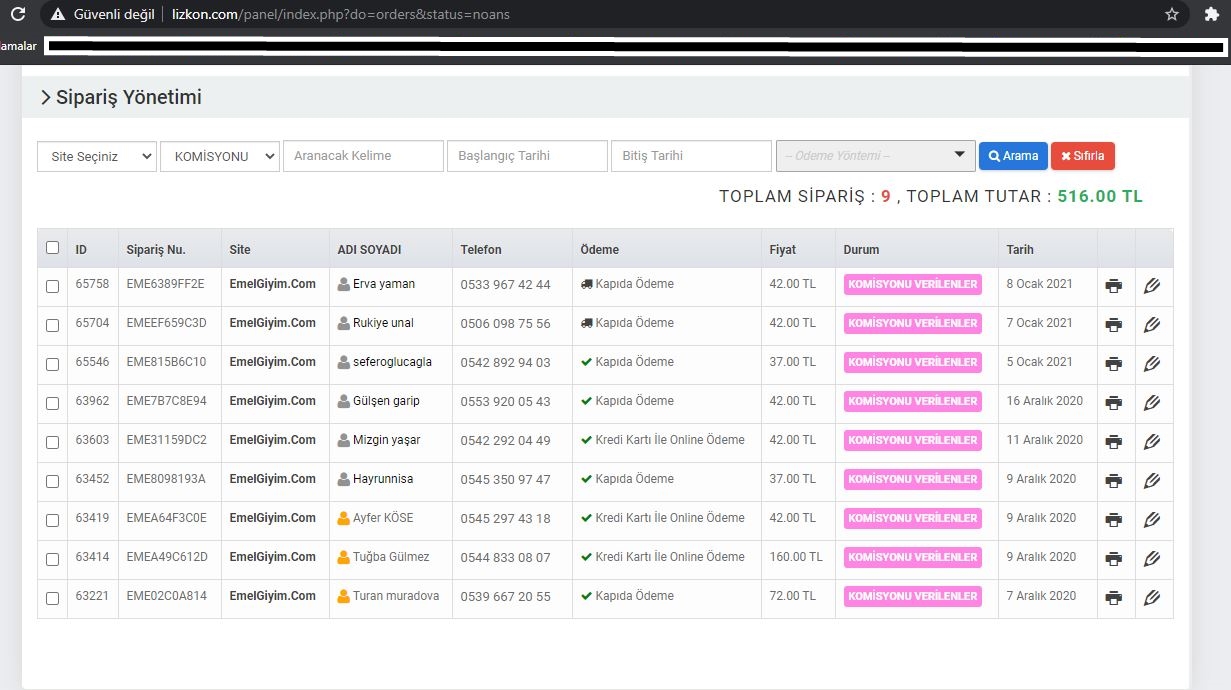Click the Tarih column header
Image resolution: width=1231 pixels, height=690 pixels.
point(1020,249)
